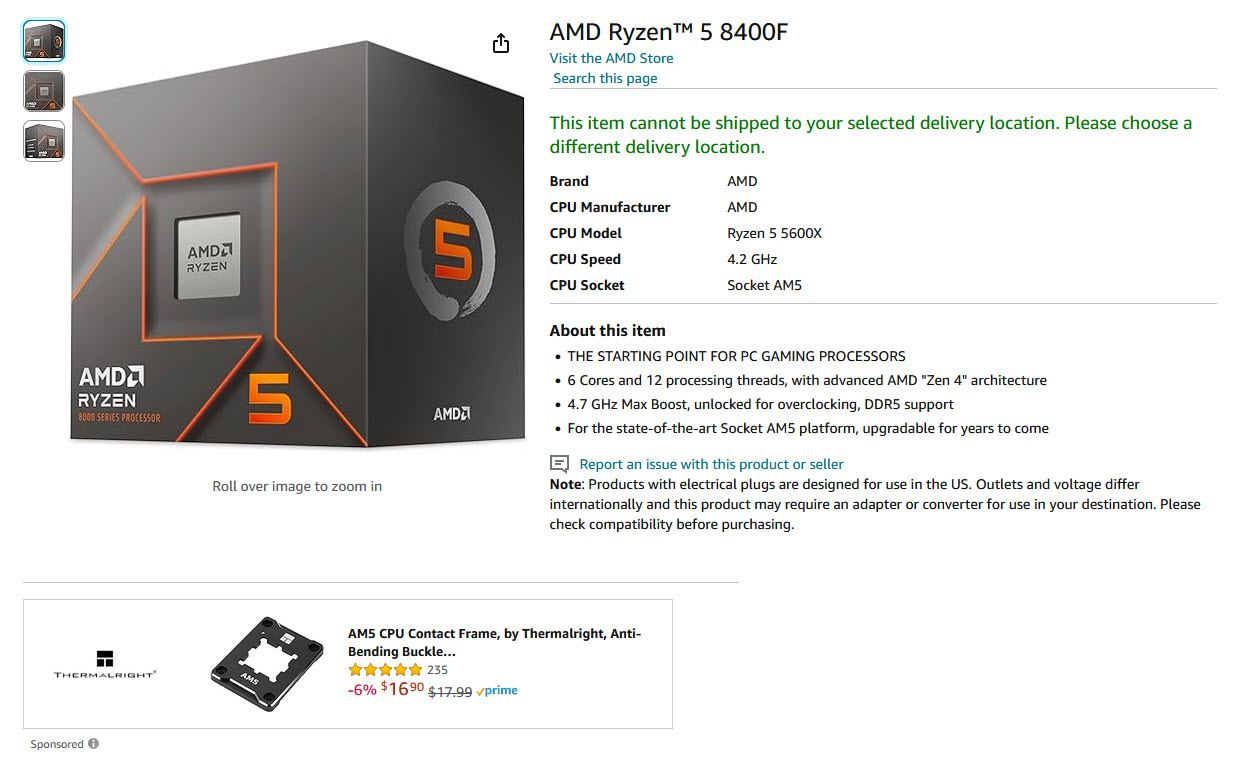The height and width of the screenshot is (783, 1241).
Task: Select the third product thumbnail
Action: tap(44, 141)
